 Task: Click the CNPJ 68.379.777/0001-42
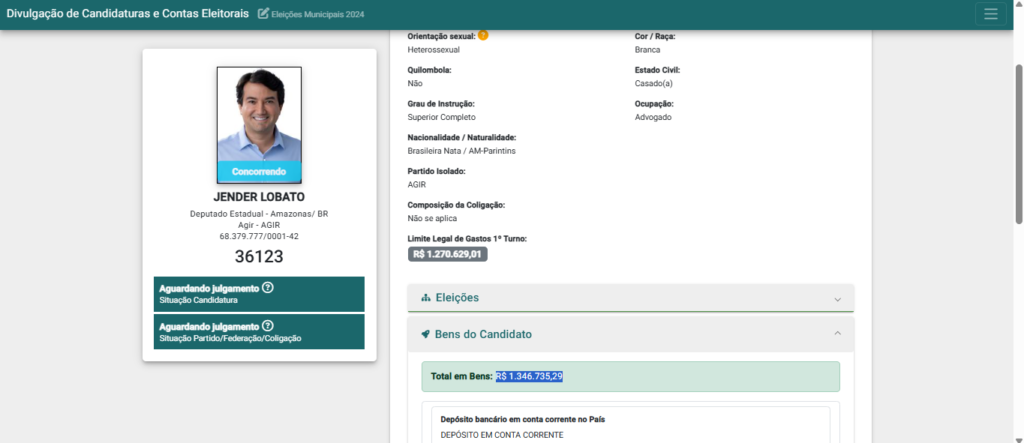(x=259, y=237)
